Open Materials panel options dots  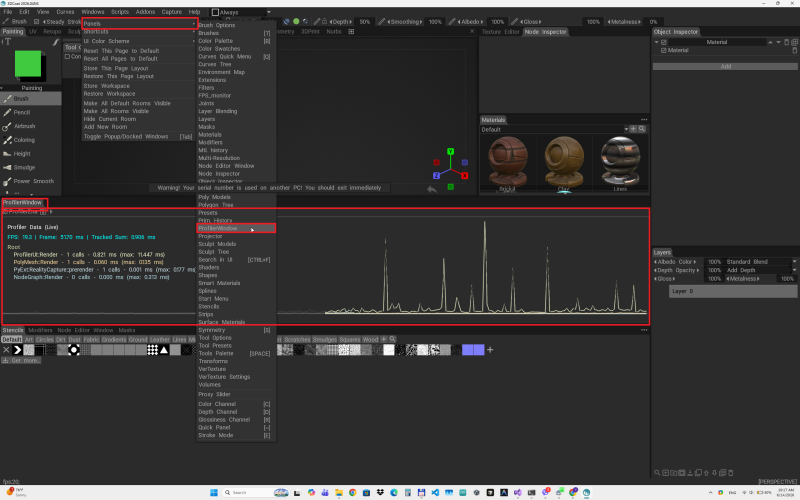[x=644, y=119]
